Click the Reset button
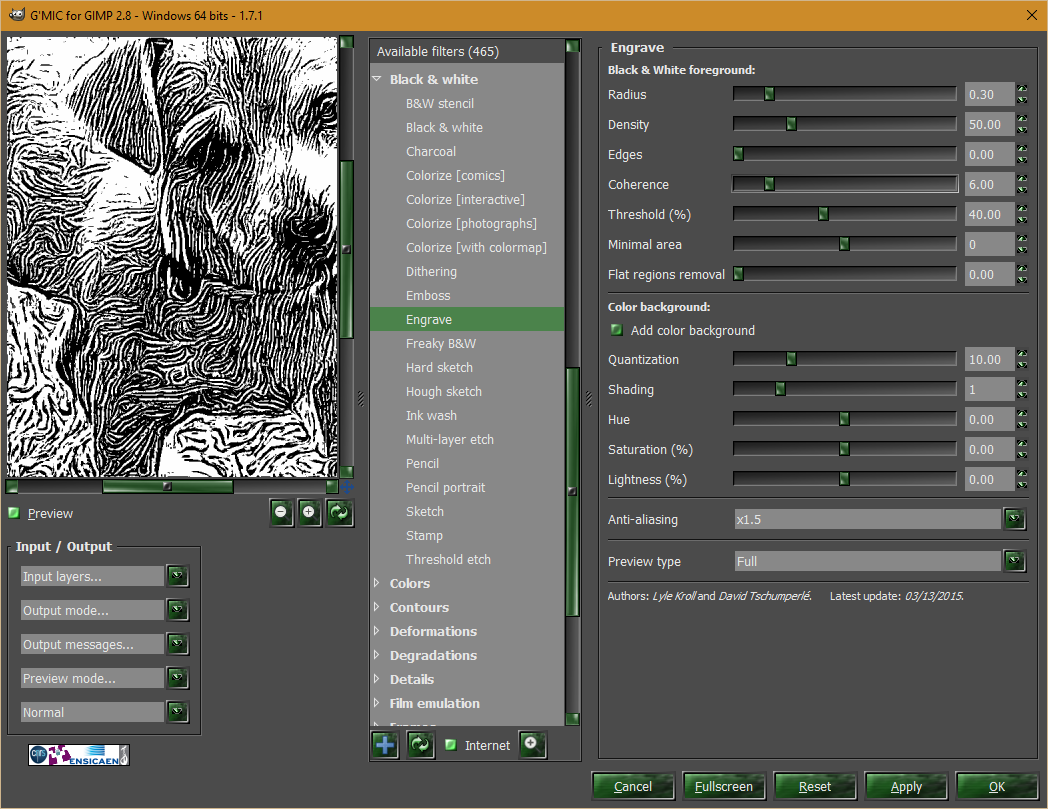This screenshot has width=1048, height=809. click(815, 786)
